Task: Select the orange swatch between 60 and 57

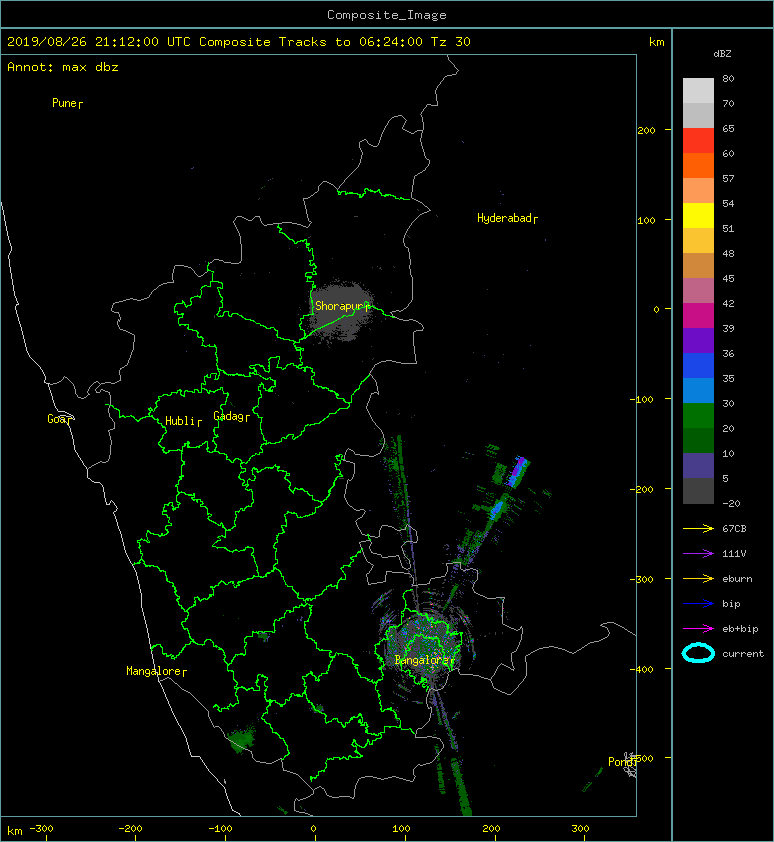Action: pos(698,165)
